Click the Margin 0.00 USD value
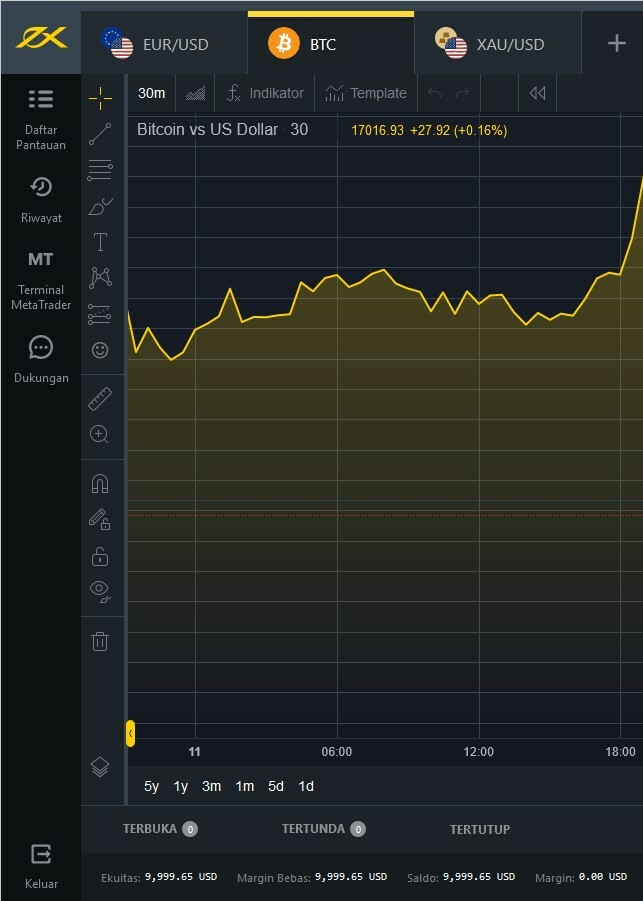This screenshot has height=901, width=643. point(603,877)
